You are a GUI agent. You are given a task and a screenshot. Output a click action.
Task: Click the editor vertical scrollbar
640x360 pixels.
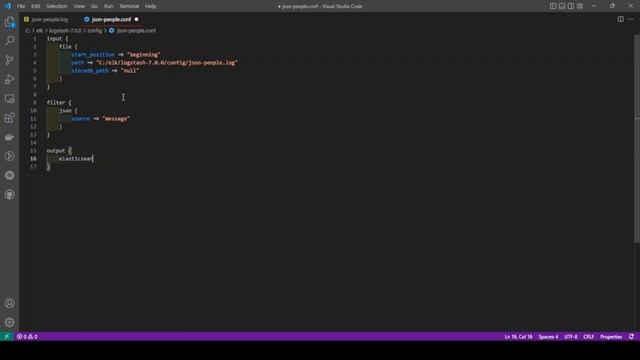tap(637, 139)
